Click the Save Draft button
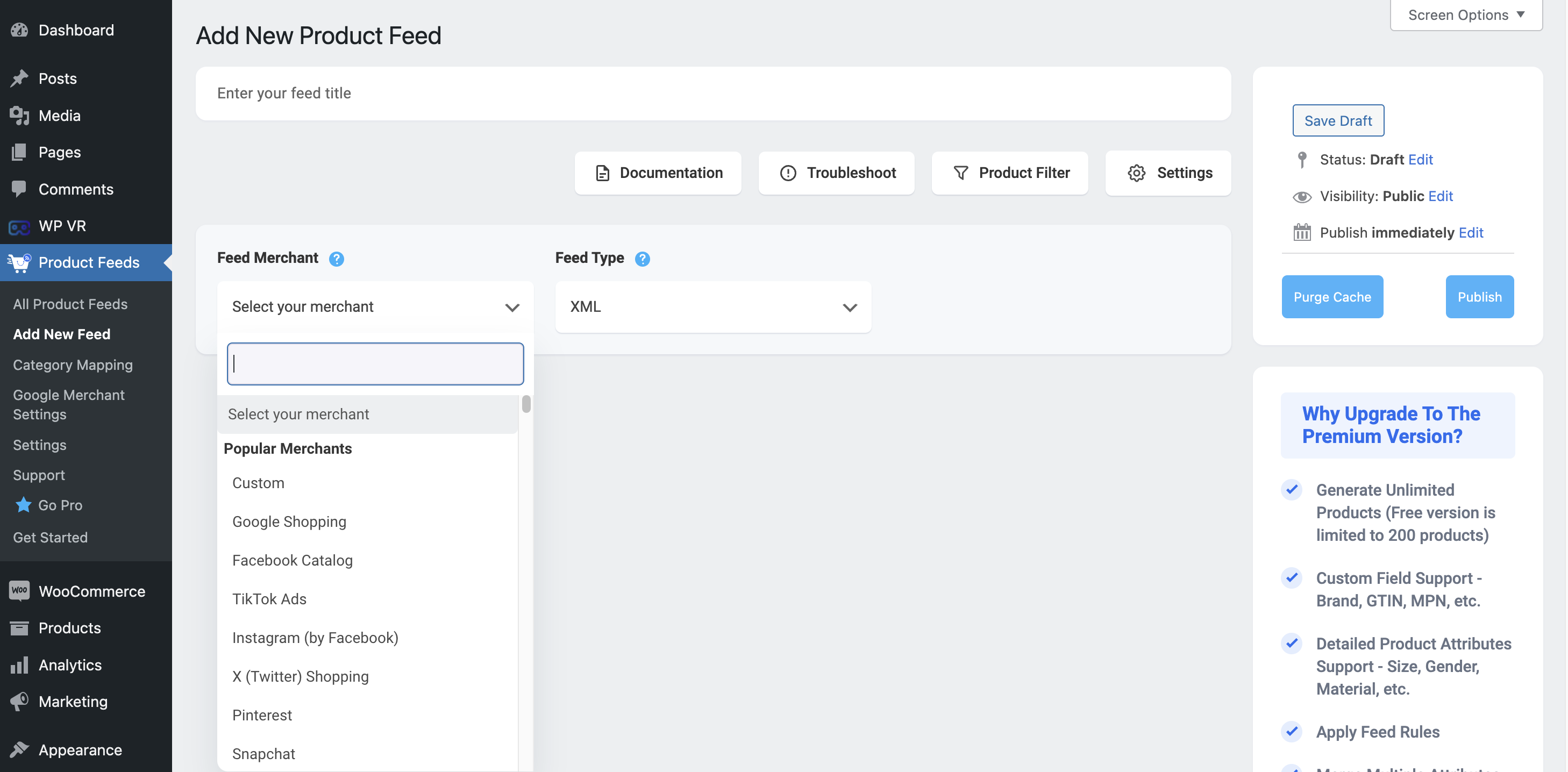The width and height of the screenshot is (1568, 772). point(1338,120)
